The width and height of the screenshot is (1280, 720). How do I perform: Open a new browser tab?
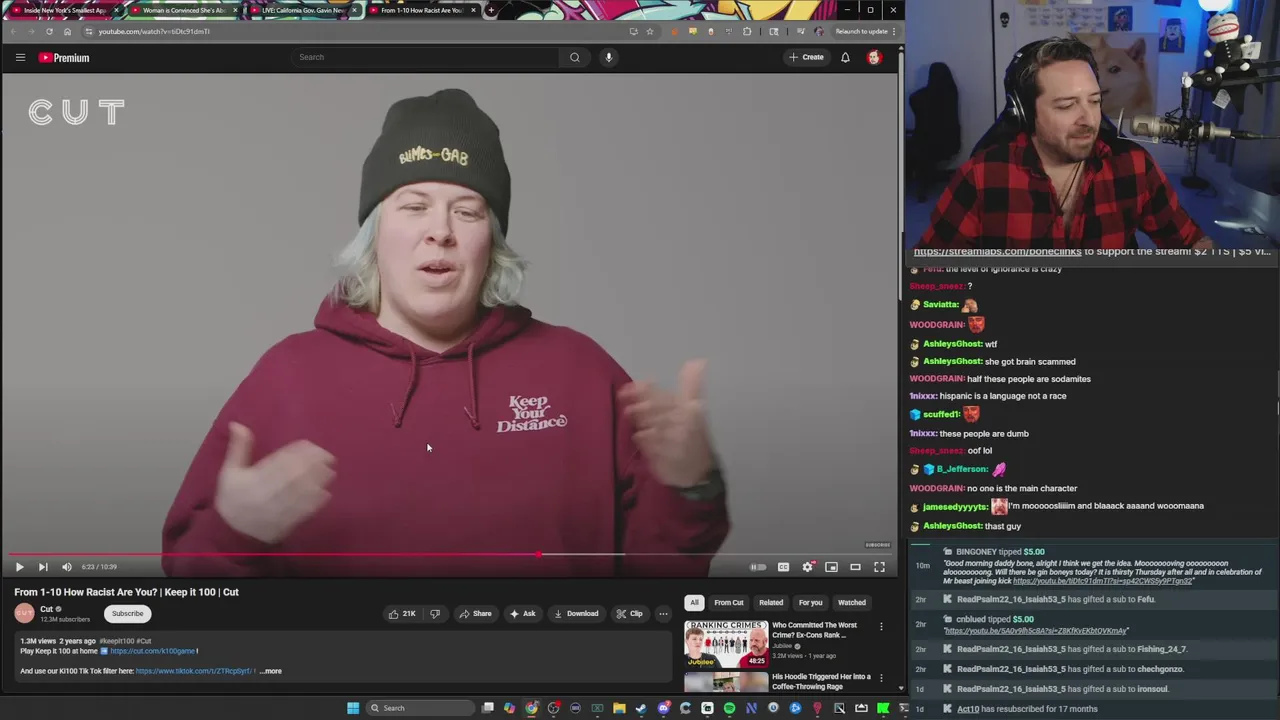click(490, 10)
